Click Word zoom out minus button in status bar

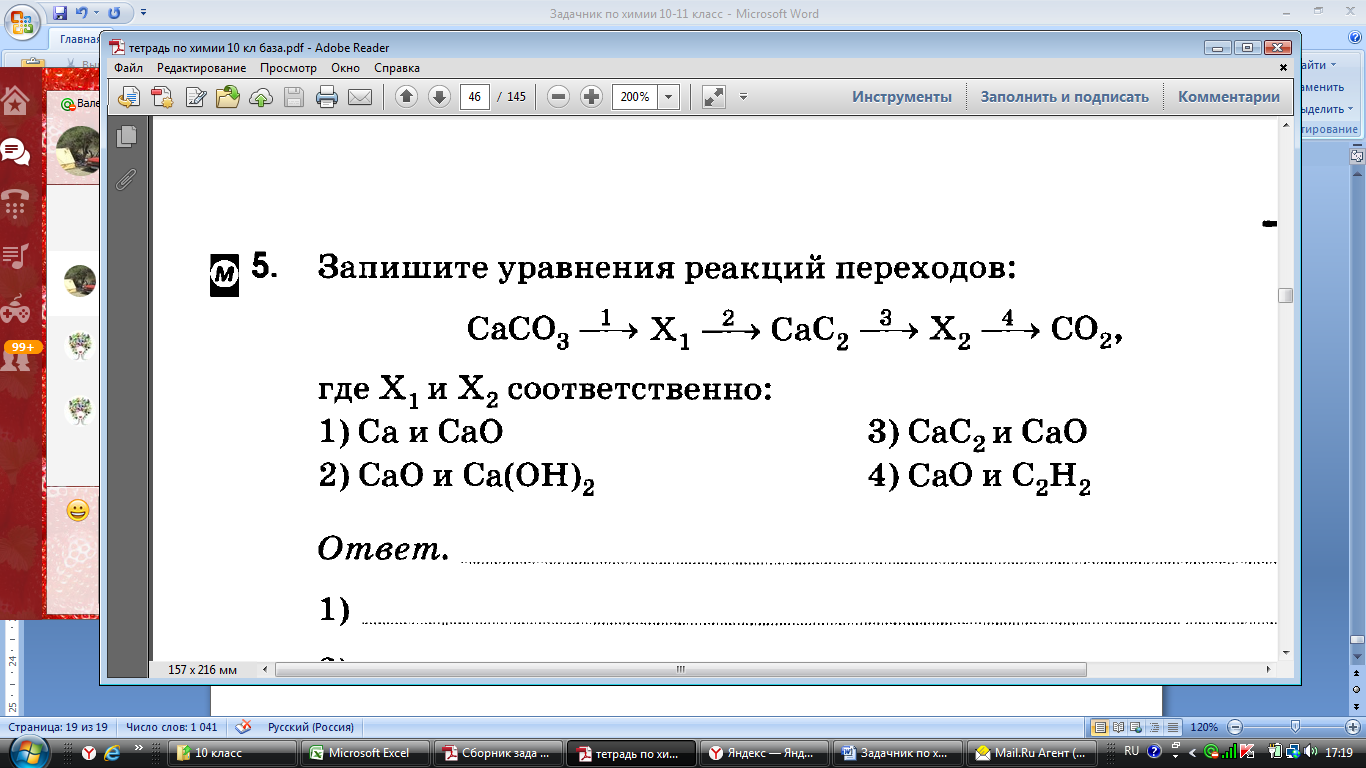click(x=1235, y=727)
